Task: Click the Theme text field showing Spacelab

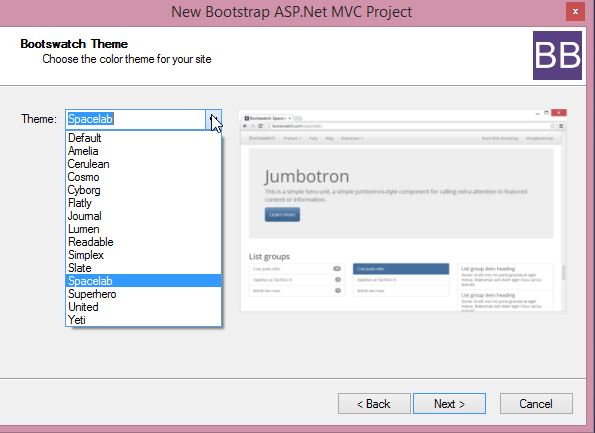Action: 135,120
